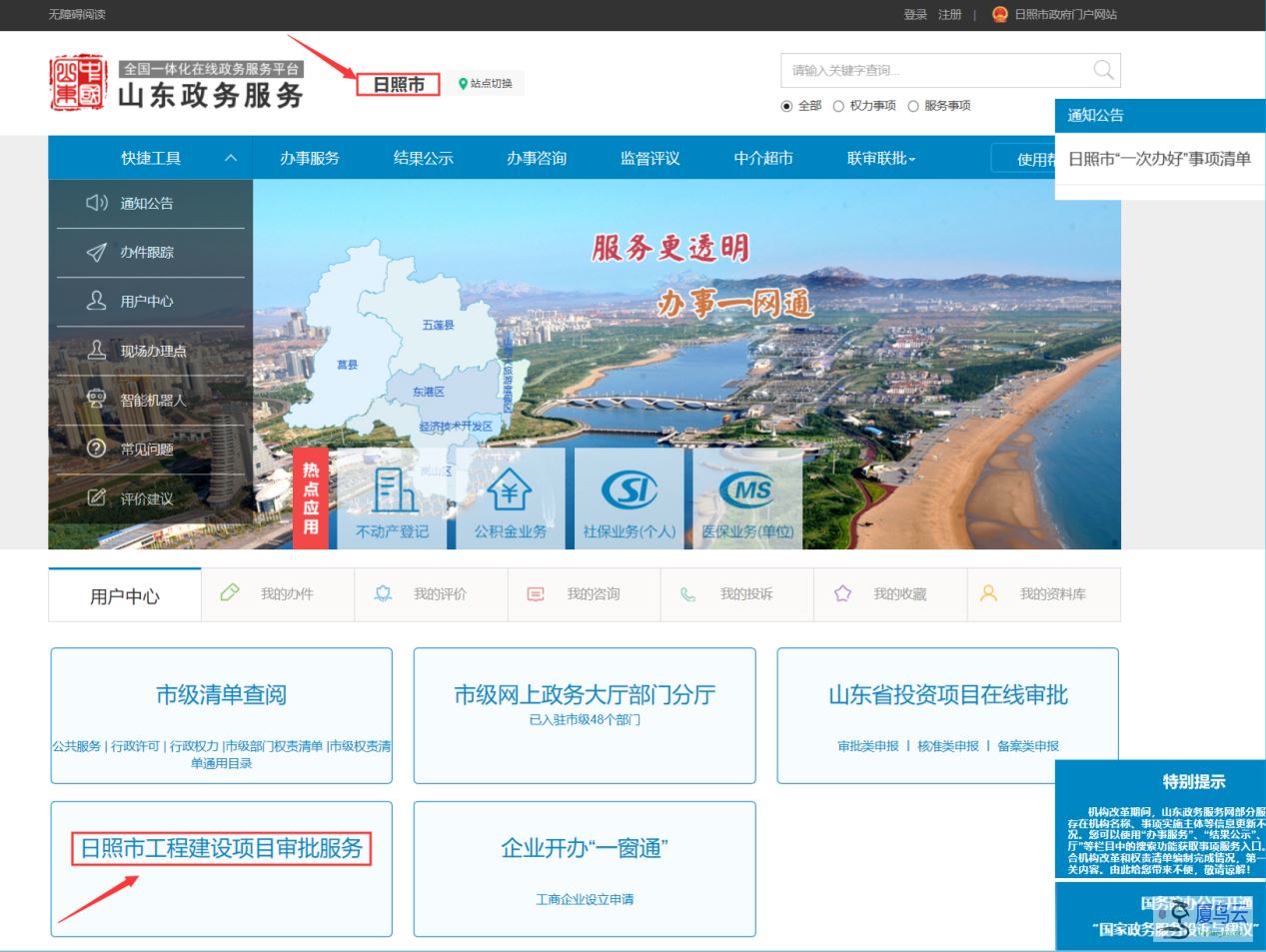The width and height of the screenshot is (1266, 952).
Task: Click the 特别提示 panel heading
Action: pyautogui.click(x=1194, y=781)
